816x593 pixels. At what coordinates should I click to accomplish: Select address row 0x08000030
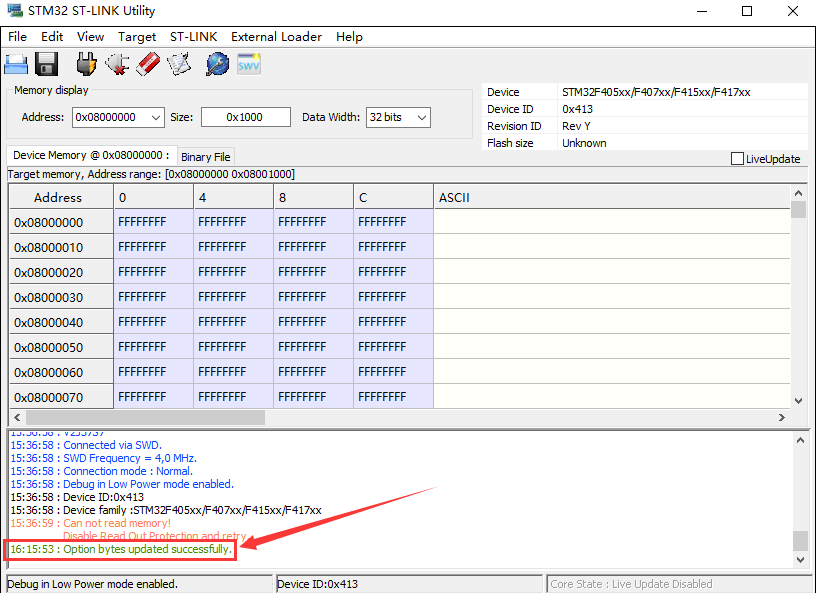tap(61, 297)
